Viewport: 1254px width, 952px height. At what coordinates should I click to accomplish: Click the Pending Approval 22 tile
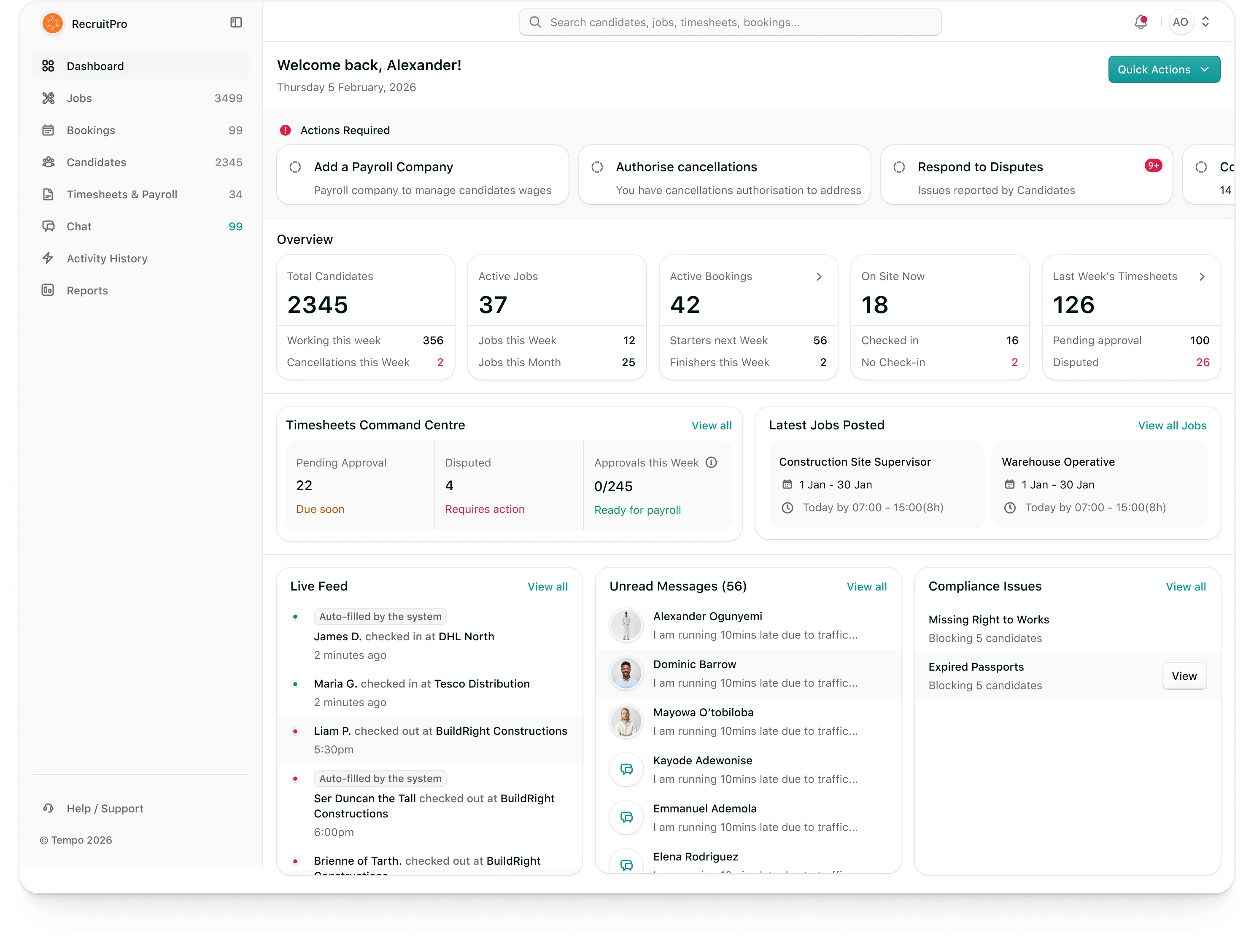coord(360,485)
